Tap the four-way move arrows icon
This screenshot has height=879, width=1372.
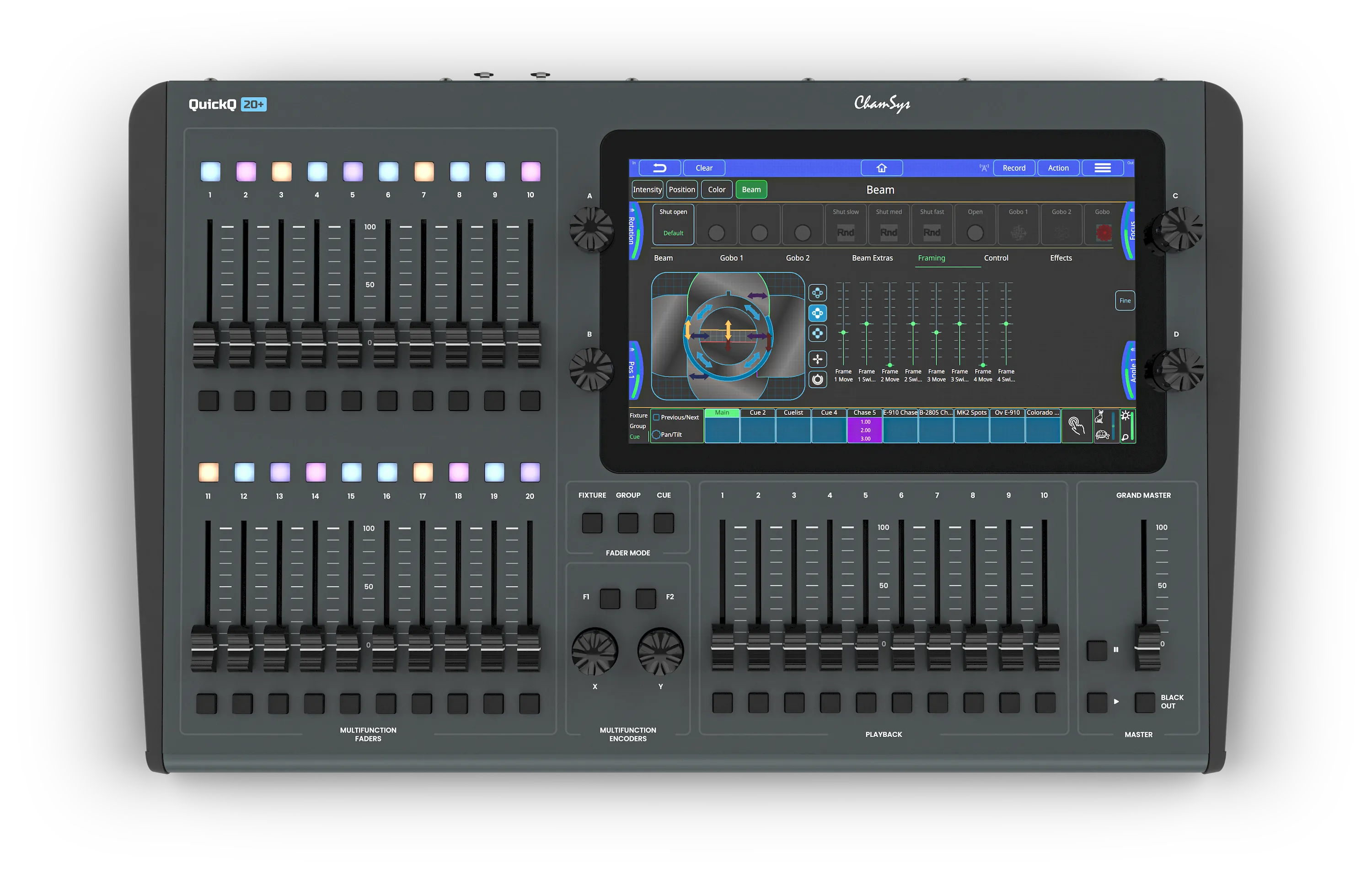pos(818,359)
